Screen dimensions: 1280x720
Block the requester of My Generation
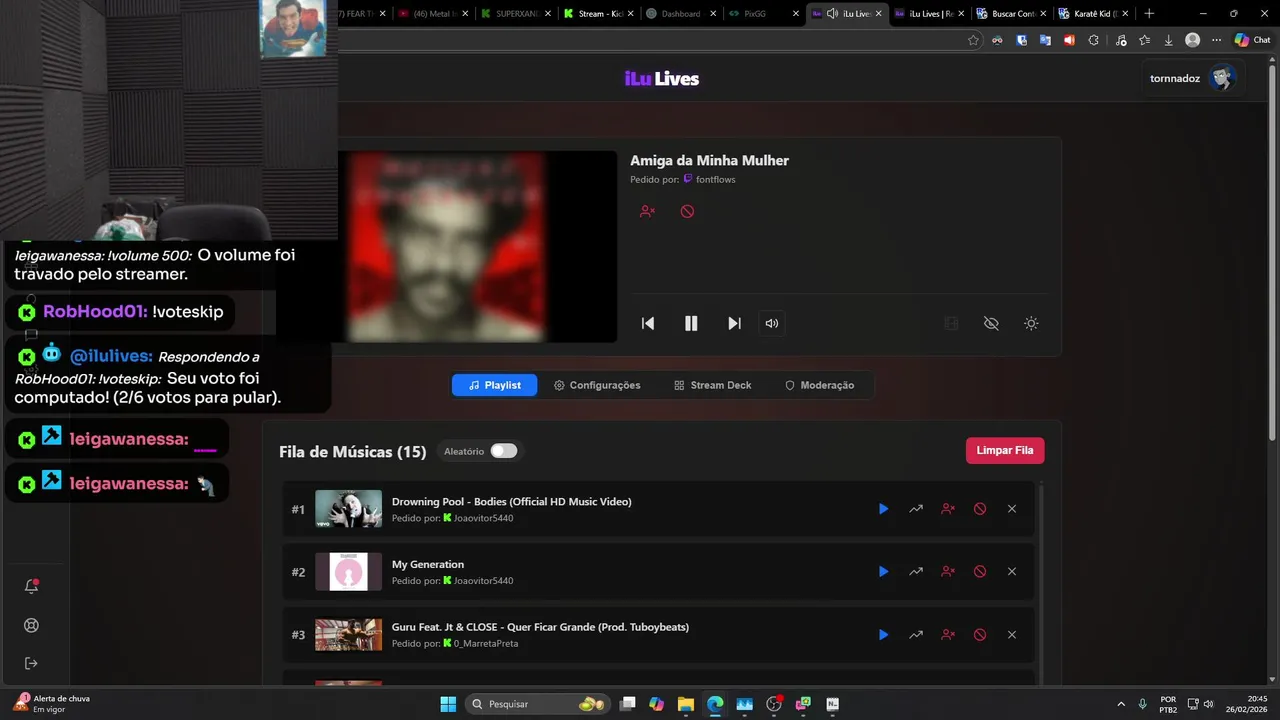(x=947, y=572)
